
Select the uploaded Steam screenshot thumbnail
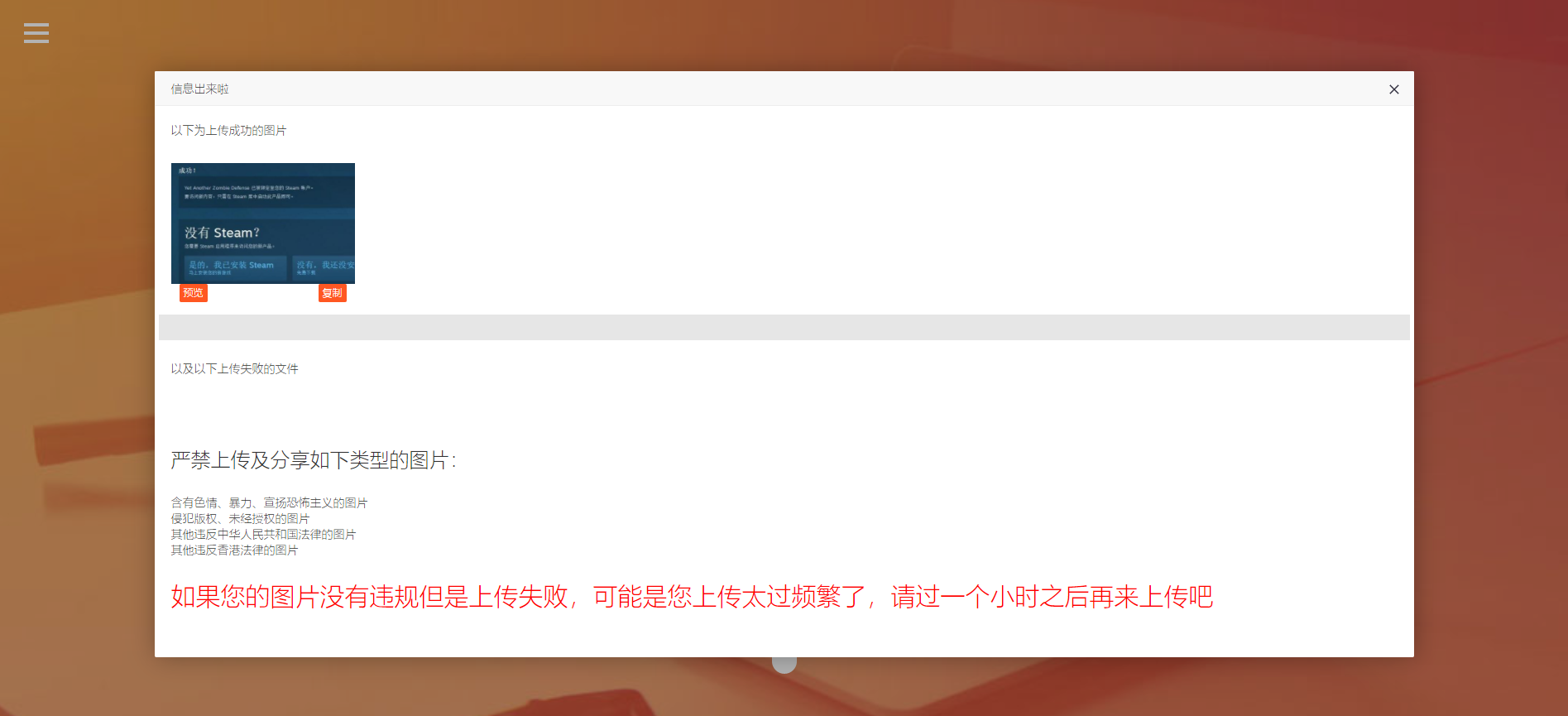coord(263,223)
